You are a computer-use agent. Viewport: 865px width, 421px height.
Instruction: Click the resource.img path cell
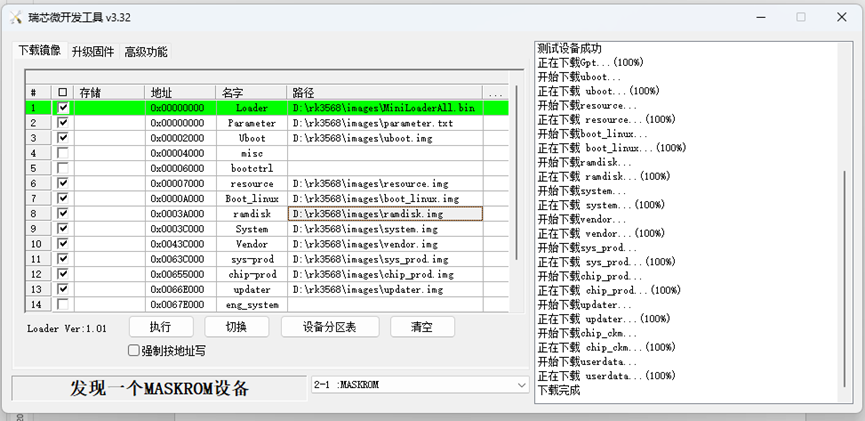[385, 183]
